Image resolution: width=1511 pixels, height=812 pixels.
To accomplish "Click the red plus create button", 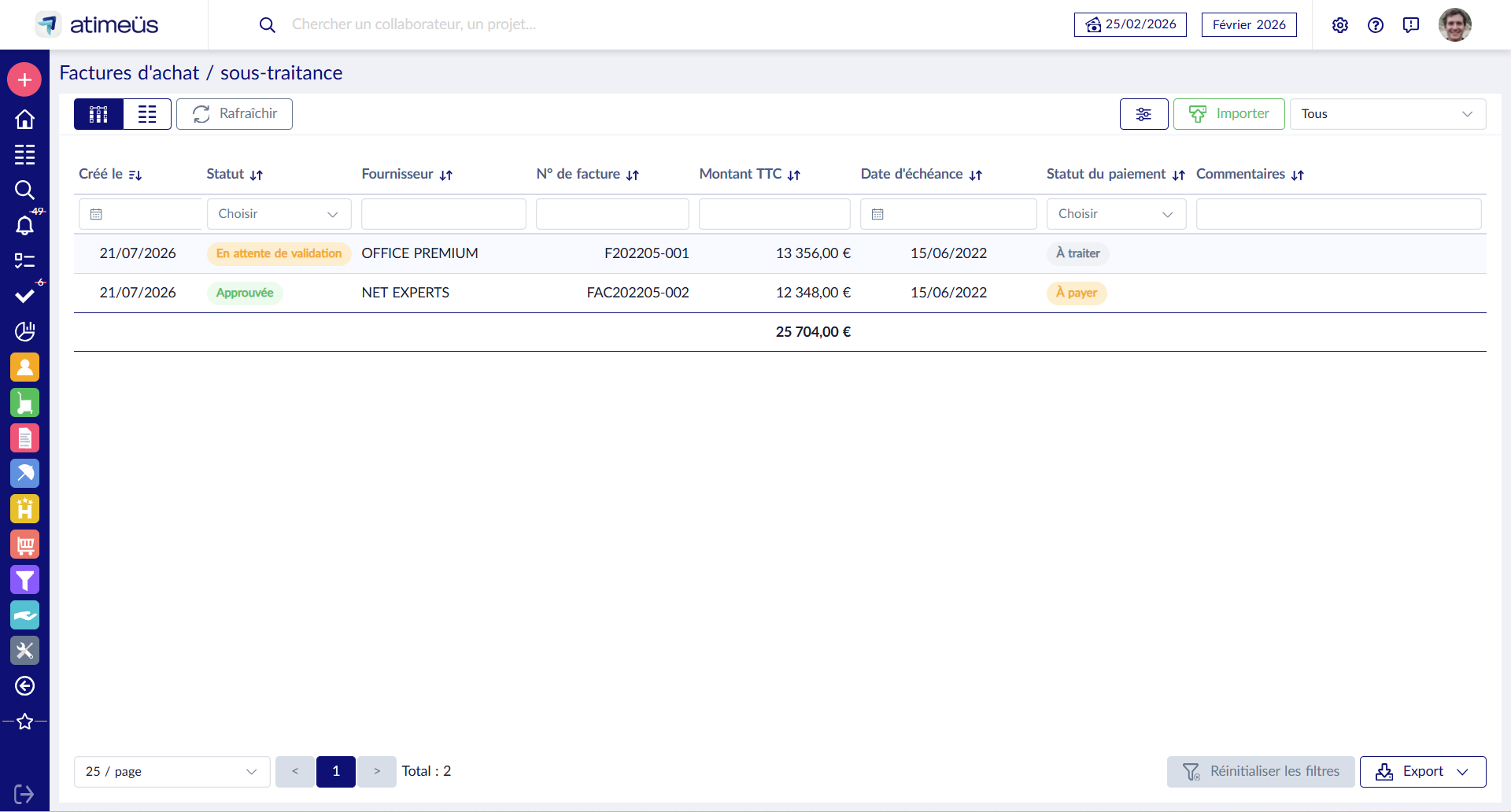I will 24,79.
